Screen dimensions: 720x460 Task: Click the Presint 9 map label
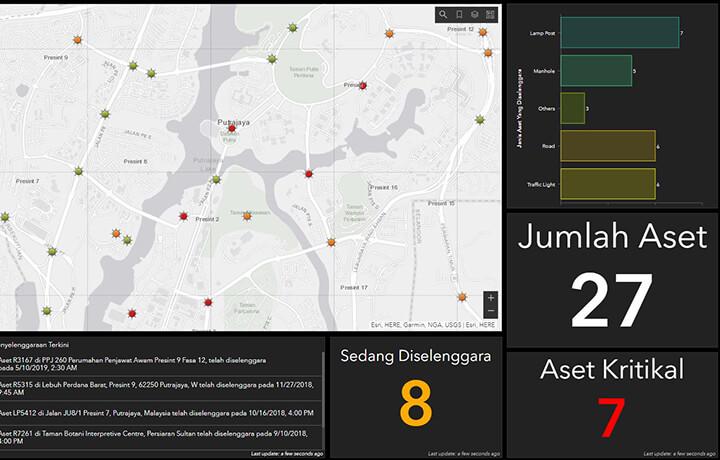tap(56, 57)
